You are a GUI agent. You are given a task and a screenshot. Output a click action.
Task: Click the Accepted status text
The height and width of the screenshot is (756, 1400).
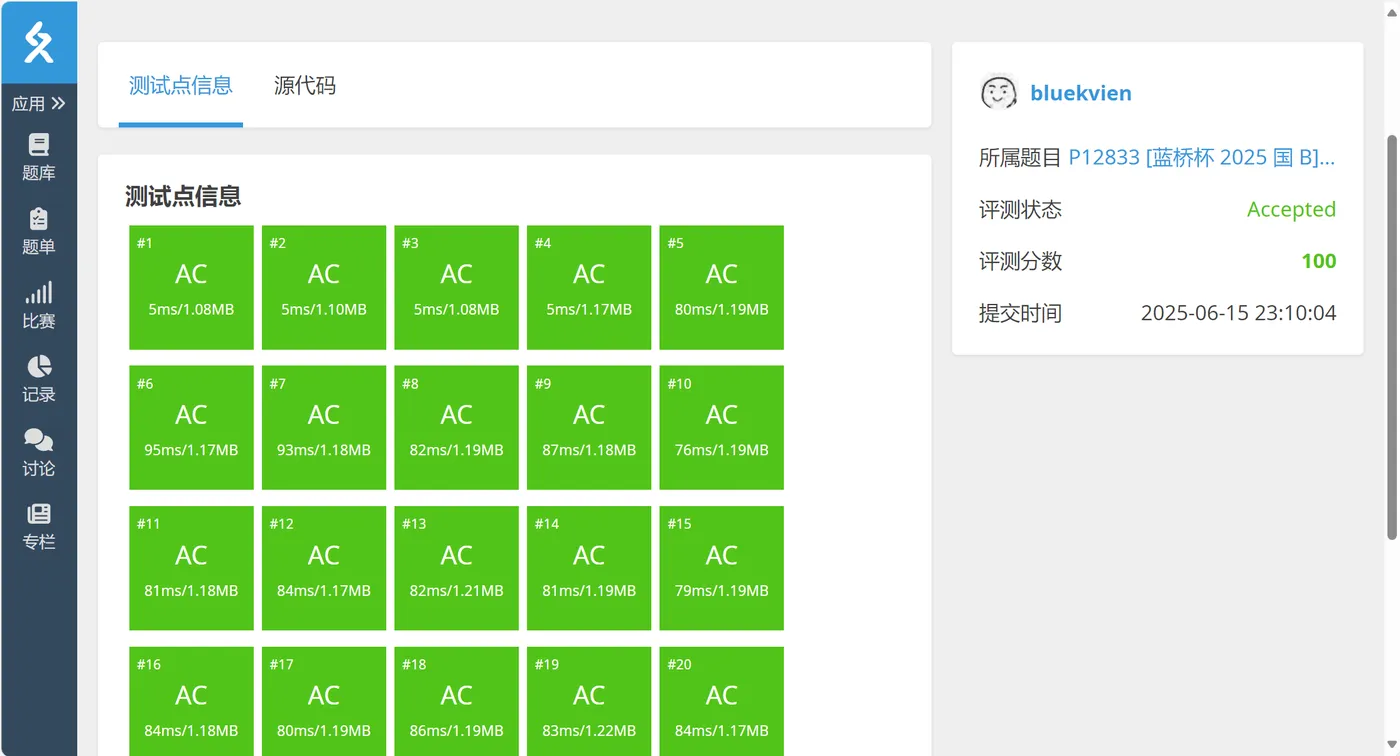(x=1291, y=209)
